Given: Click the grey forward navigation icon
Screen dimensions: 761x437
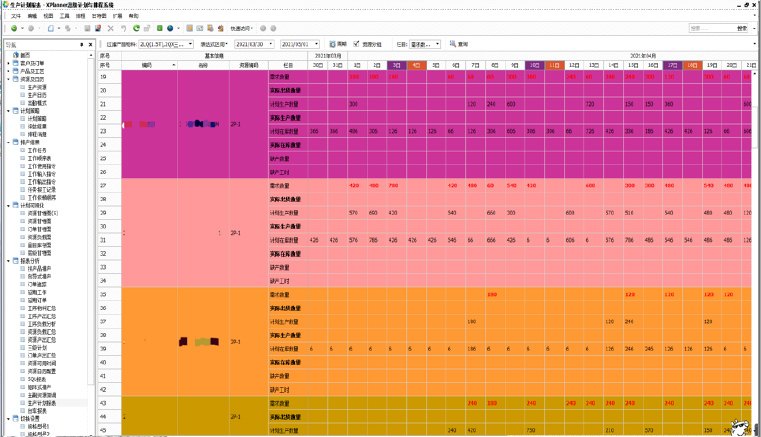Looking at the screenshot, I should 31,29.
